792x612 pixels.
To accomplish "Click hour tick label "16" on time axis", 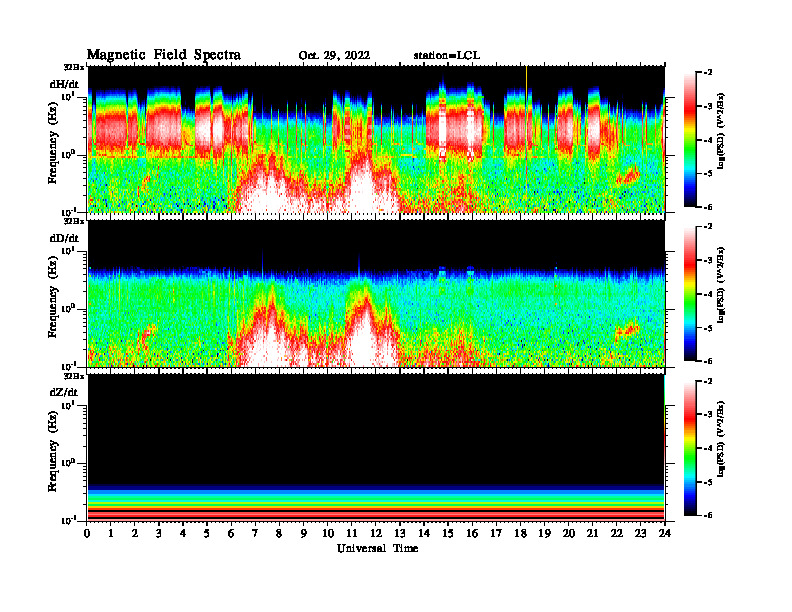I will tap(472, 534).
